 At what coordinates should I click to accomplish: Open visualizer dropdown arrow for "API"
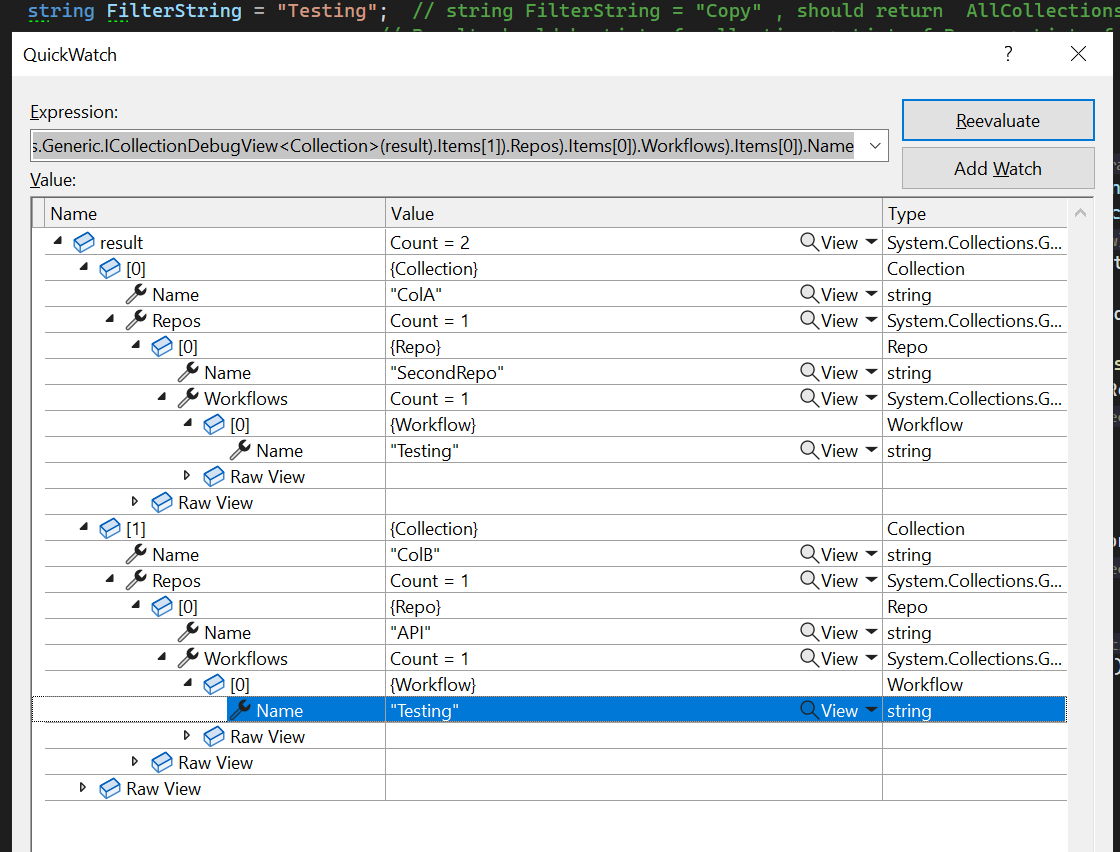point(871,632)
